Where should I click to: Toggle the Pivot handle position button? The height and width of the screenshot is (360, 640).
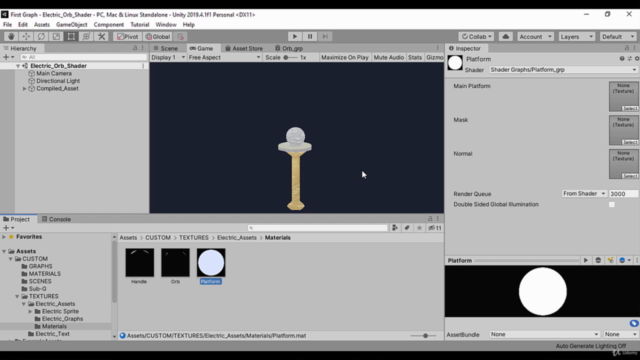coord(128,37)
